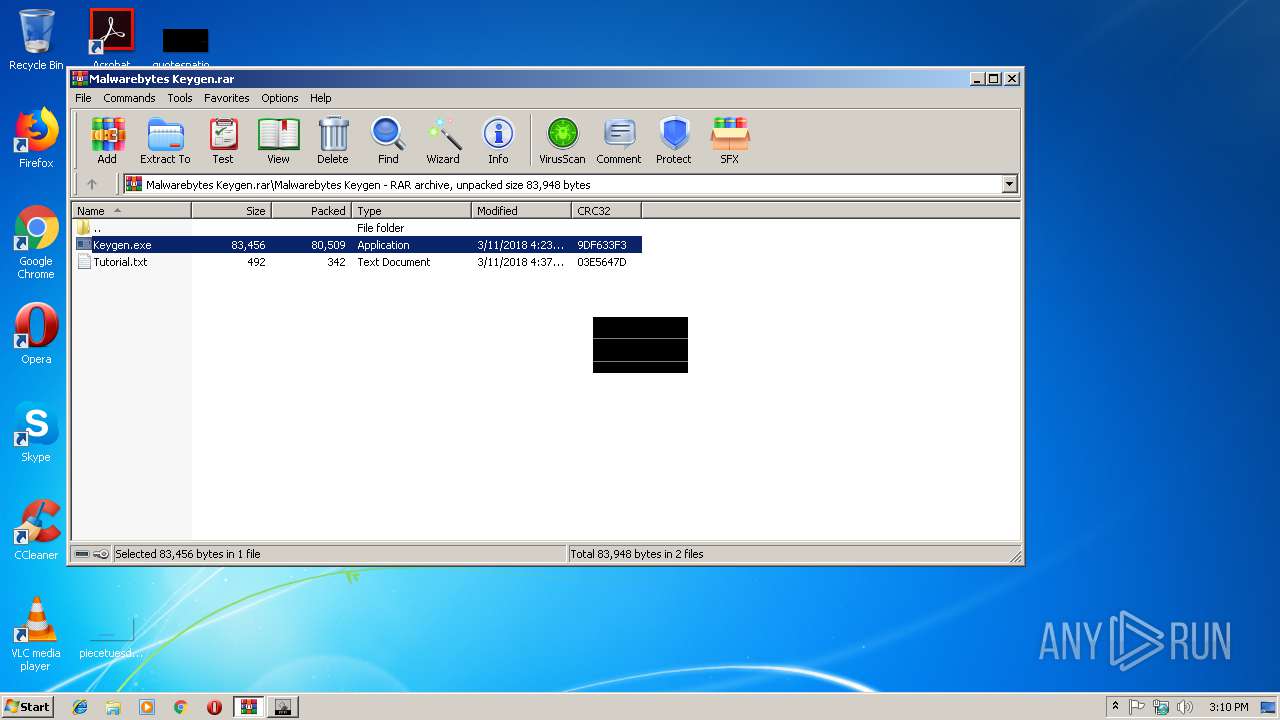Image resolution: width=1280 pixels, height=720 pixels.
Task: Click 'Selected 83,456 bytes in 1 file' status
Action: click(188, 554)
